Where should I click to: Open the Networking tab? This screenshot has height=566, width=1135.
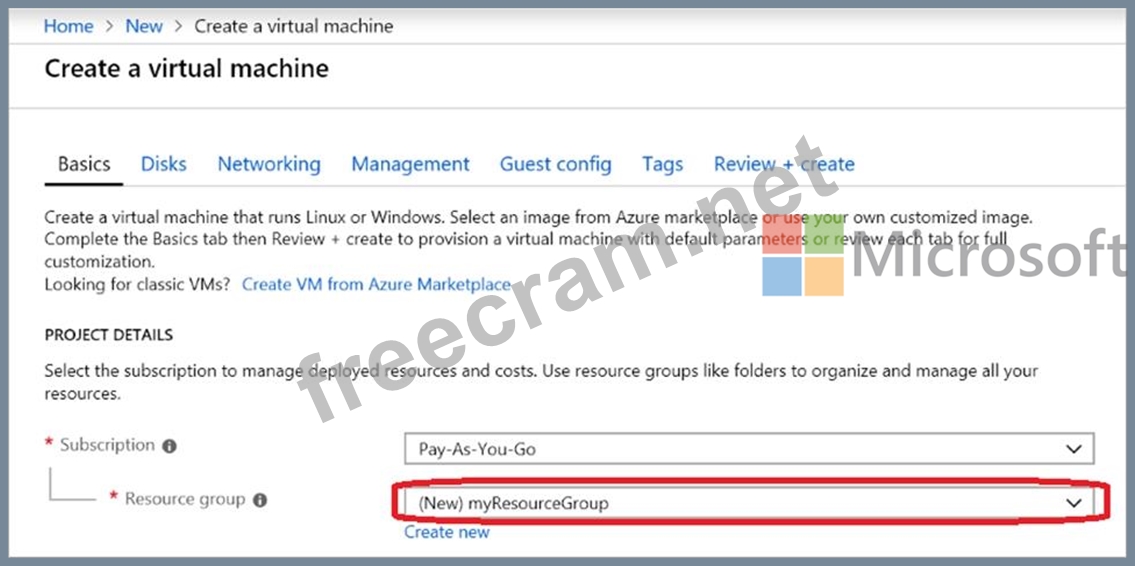269,164
